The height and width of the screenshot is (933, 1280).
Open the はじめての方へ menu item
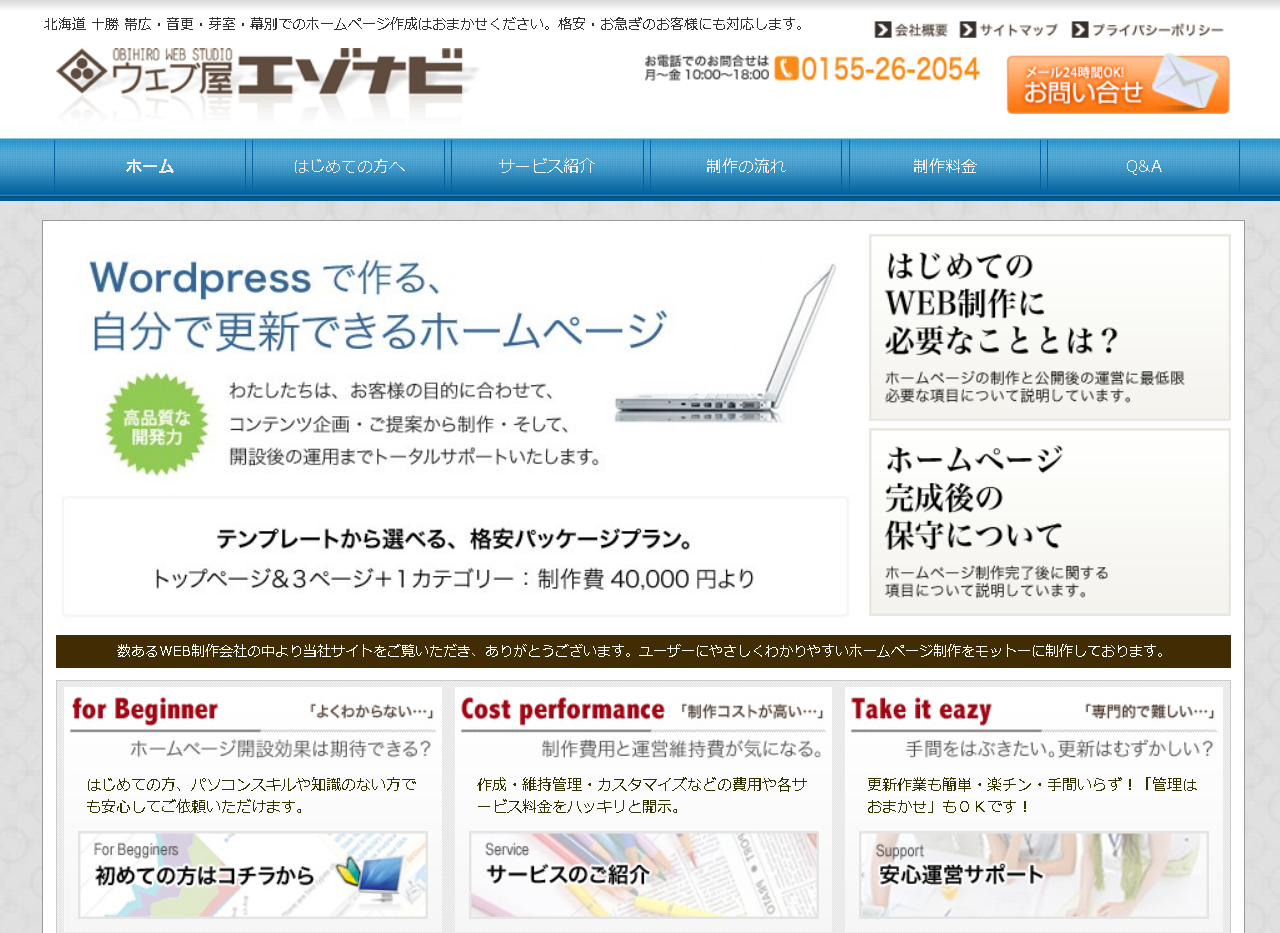pos(349,166)
